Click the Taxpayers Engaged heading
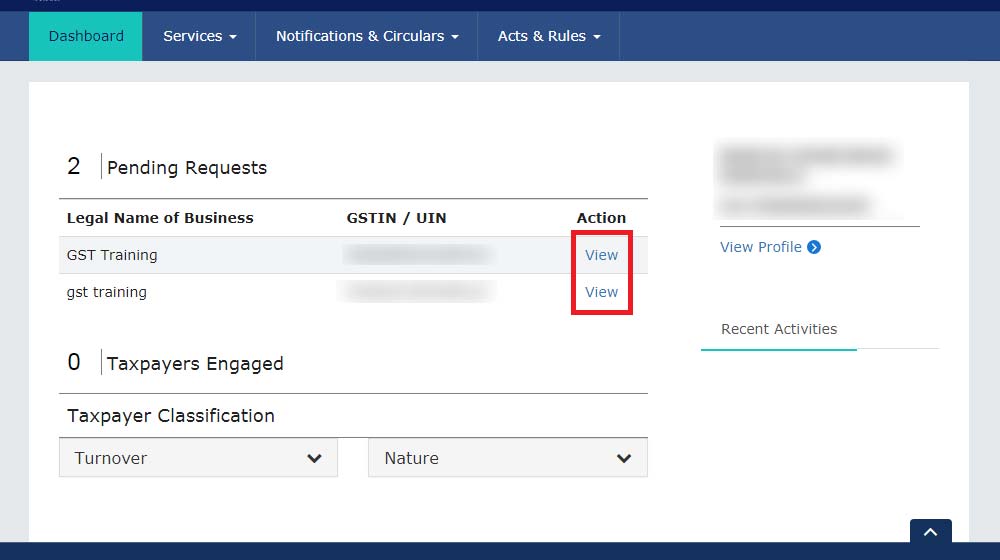The image size is (1000, 560). (195, 364)
